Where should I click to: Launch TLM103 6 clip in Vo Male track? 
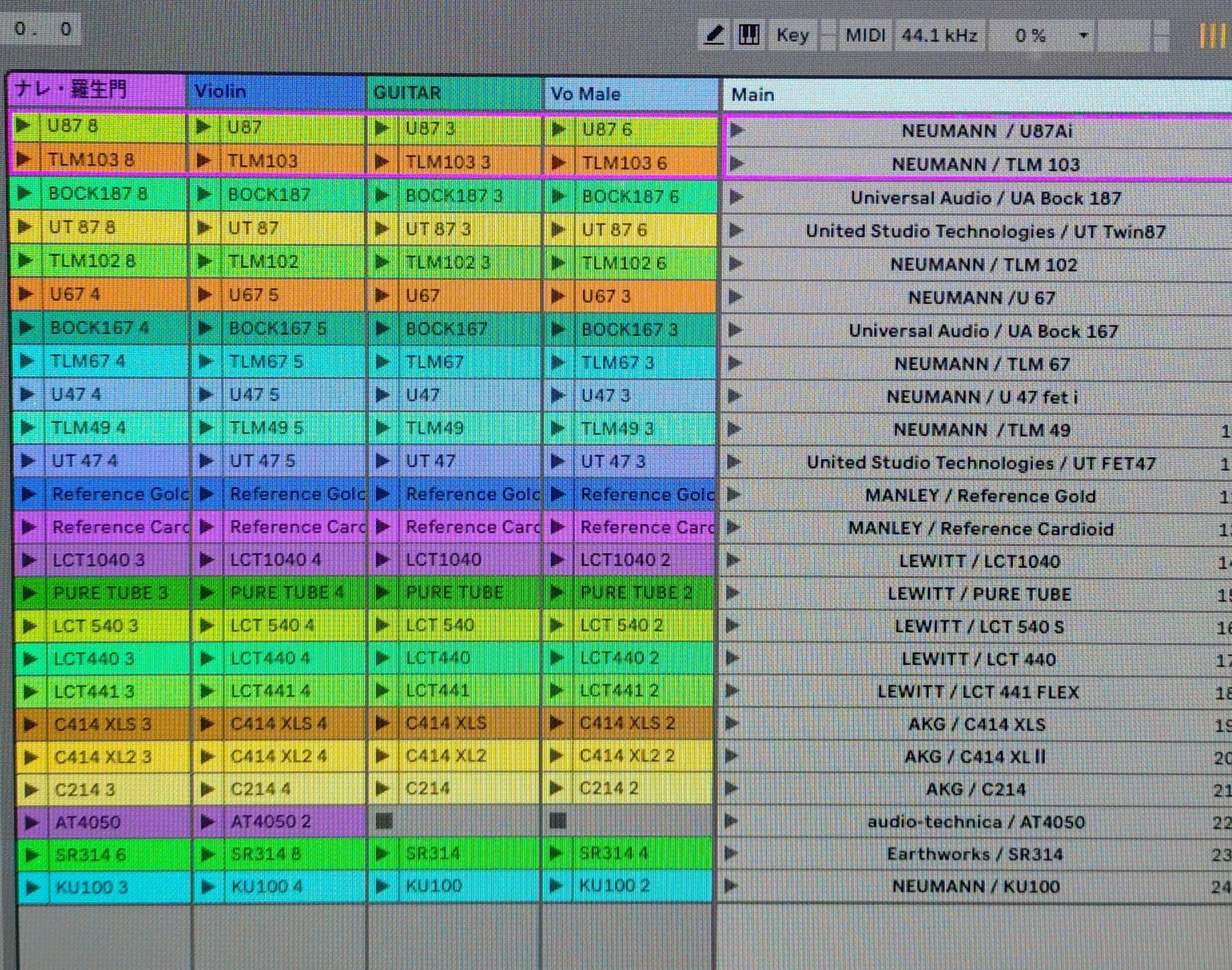click(x=558, y=162)
